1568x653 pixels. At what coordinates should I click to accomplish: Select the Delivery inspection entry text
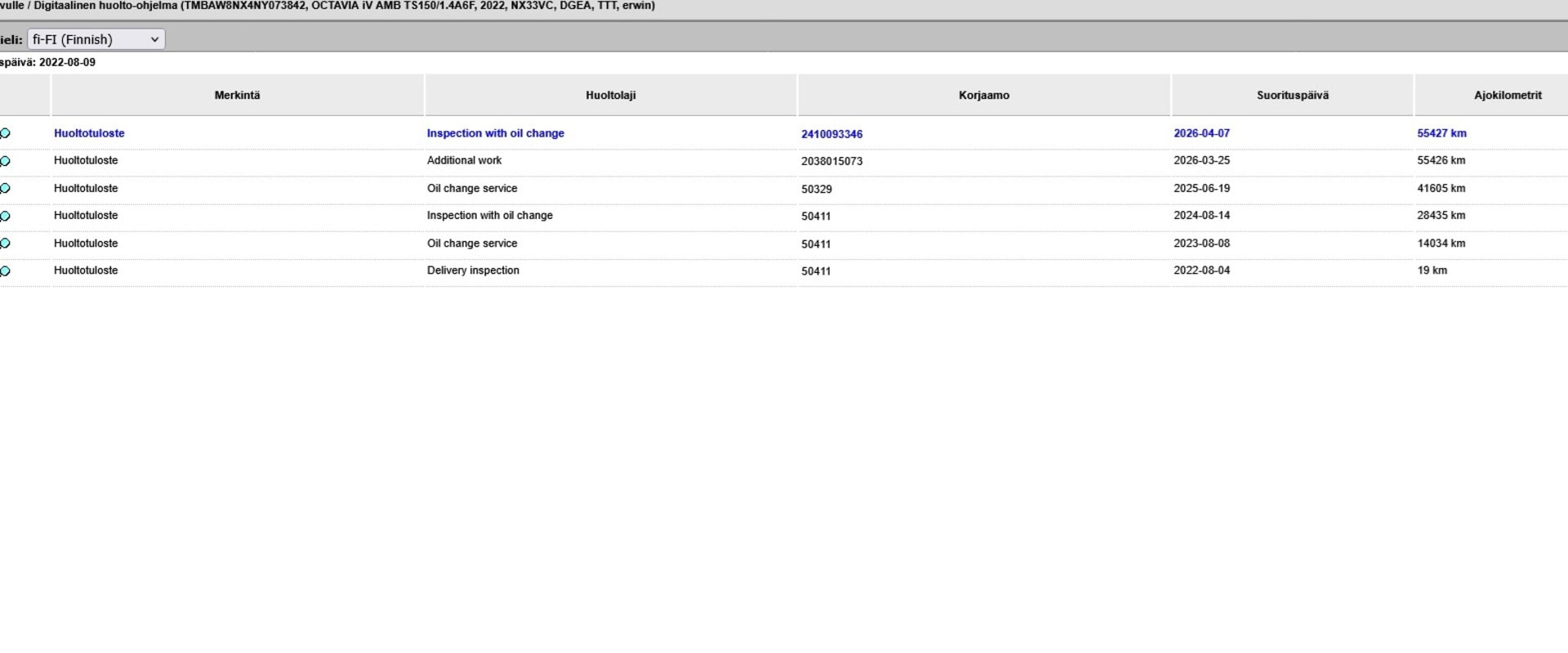[473, 271]
